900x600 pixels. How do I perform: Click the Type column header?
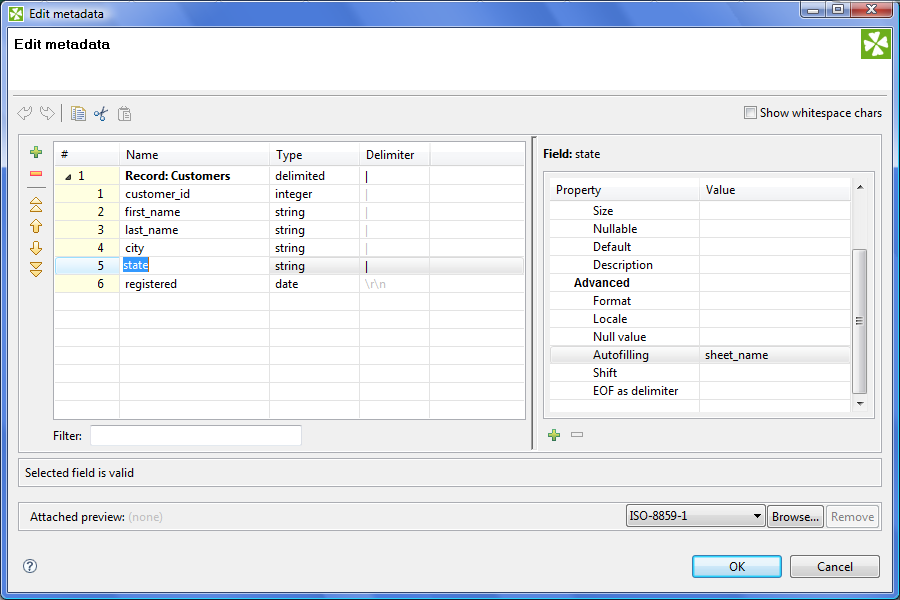(315, 154)
